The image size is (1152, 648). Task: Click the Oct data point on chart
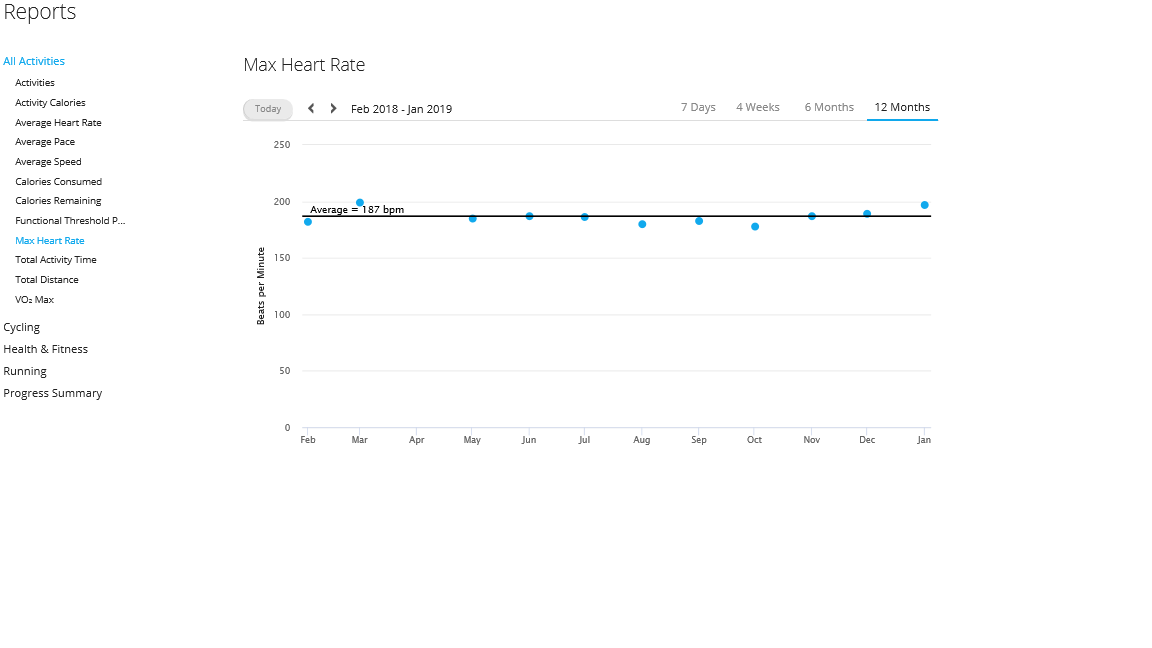tap(755, 227)
